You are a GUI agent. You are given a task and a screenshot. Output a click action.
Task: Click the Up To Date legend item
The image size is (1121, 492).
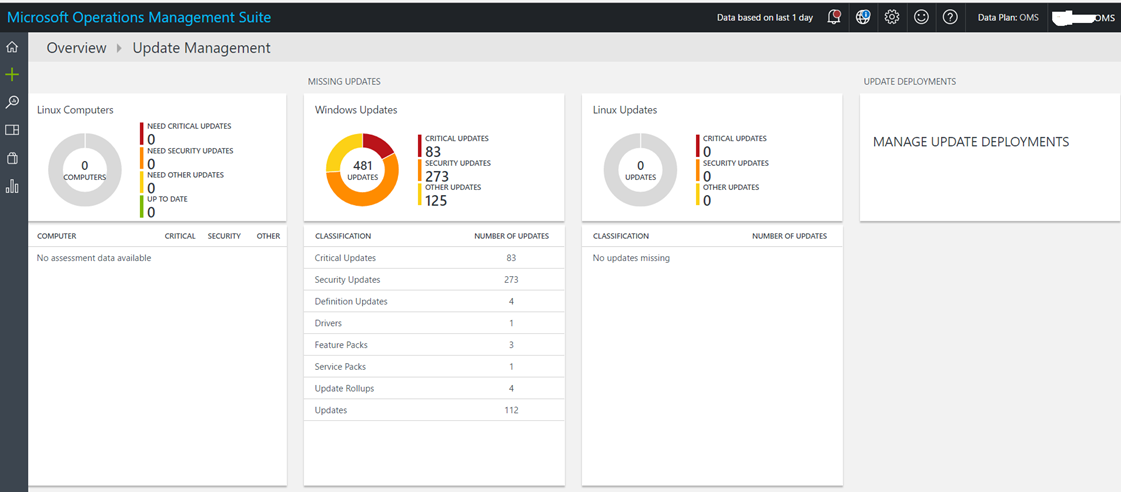[164, 206]
